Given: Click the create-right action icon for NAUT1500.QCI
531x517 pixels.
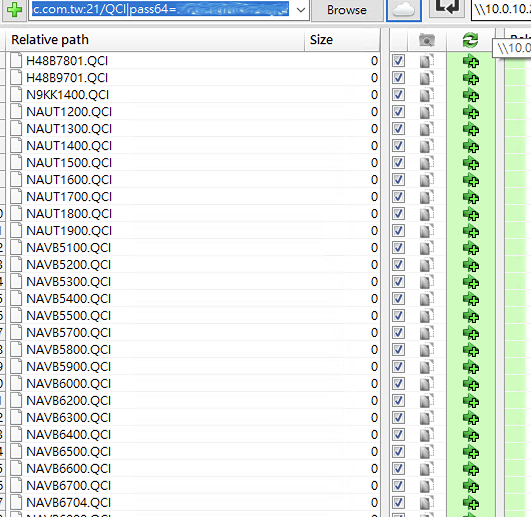Looking at the screenshot, I should point(471,163).
